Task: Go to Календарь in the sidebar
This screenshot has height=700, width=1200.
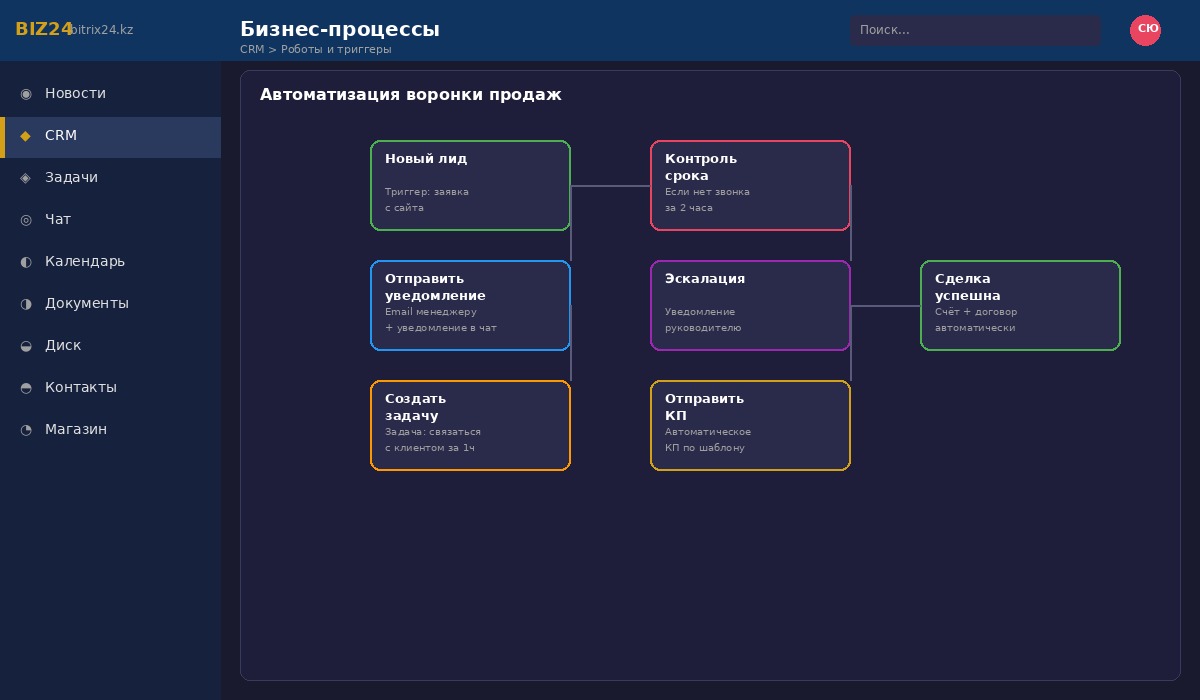Action: pyautogui.click(x=85, y=262)
